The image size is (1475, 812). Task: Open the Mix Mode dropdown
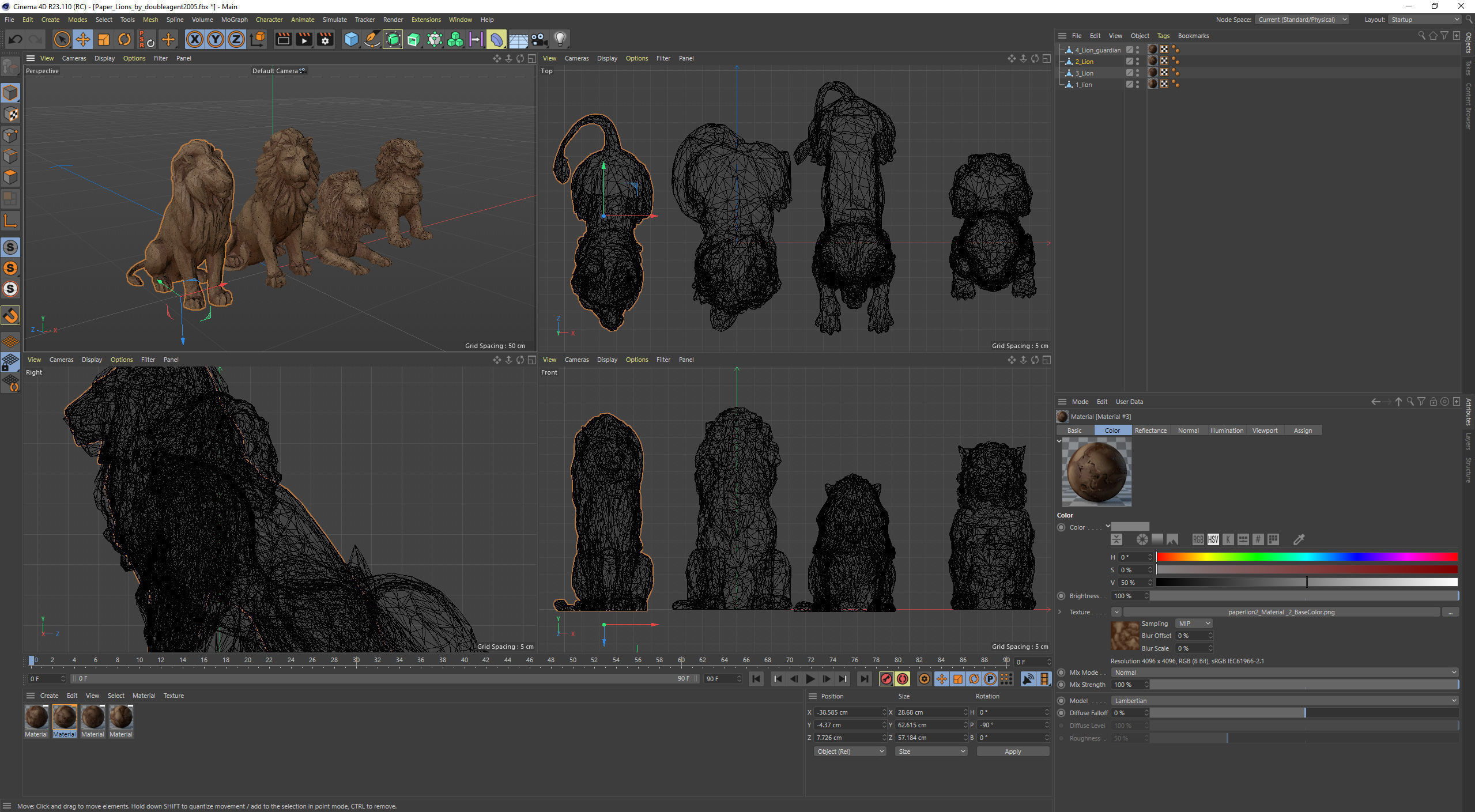pos(1284,673)
